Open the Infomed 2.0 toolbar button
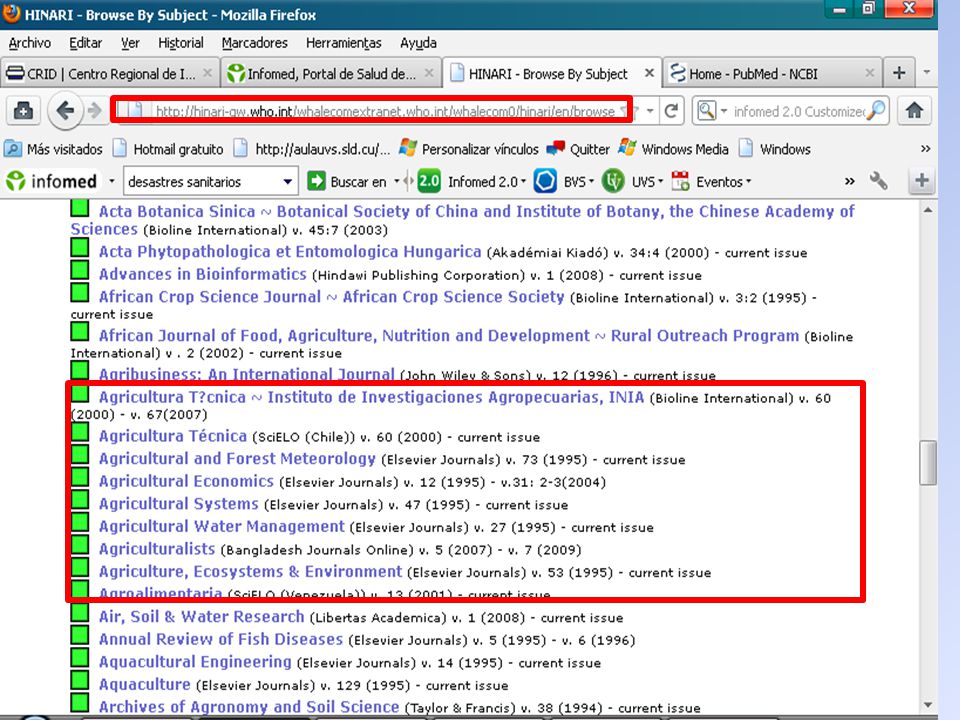960x720 pixels. (471, 181)
